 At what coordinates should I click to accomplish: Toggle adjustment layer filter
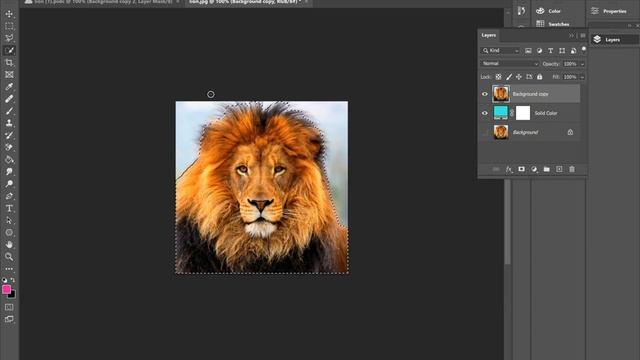[539, 51]
